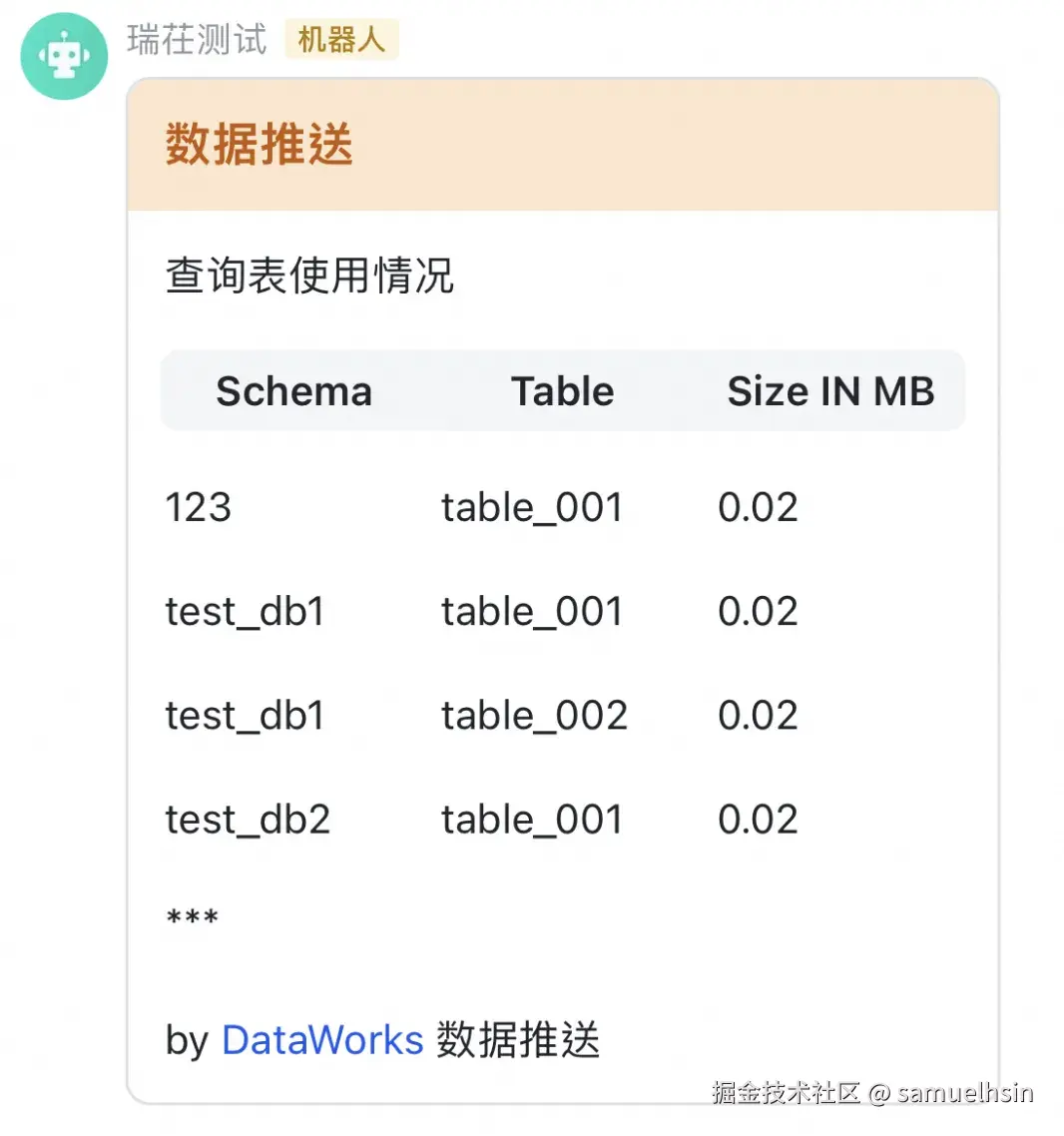Click the 123 schema cell
Viewport: 1064px width, 1136px height.
(198, 507)
